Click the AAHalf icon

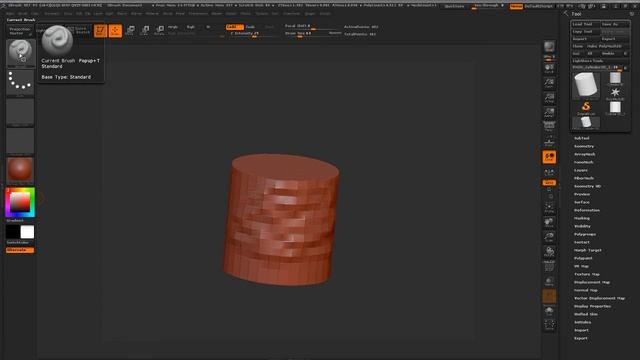coord(549,113)
